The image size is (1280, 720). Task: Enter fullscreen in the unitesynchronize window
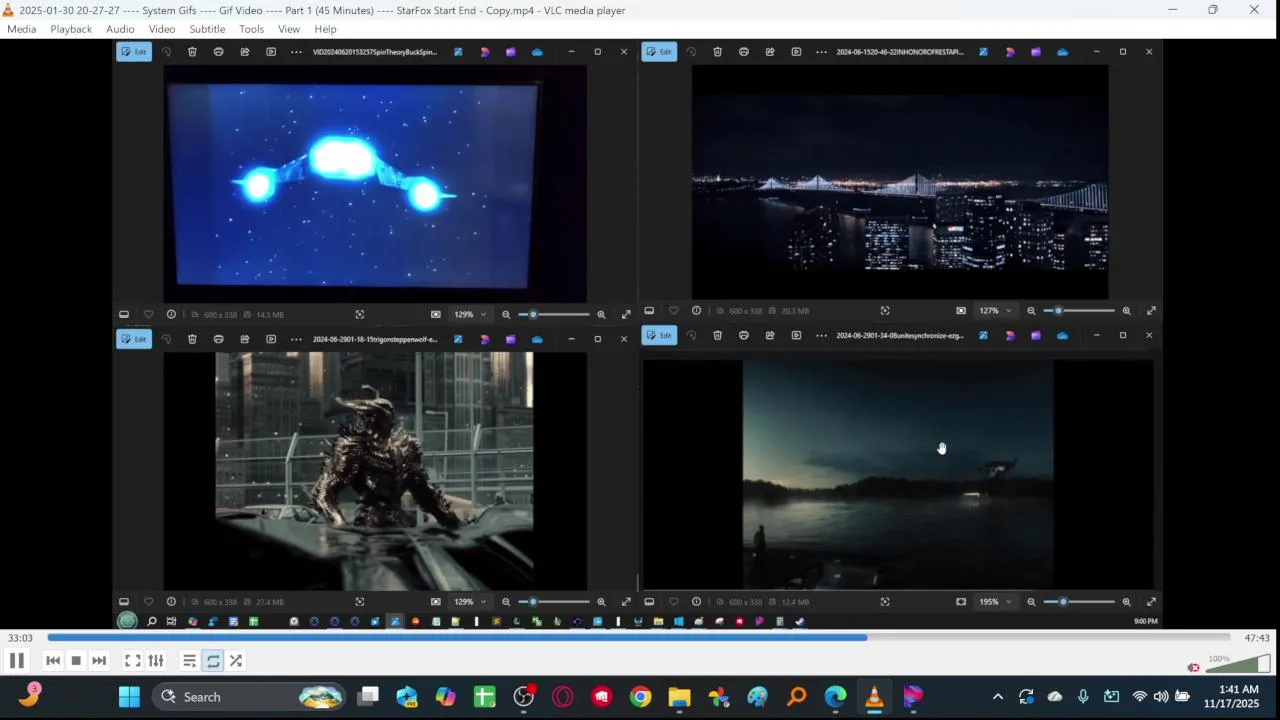coord(1151,602)
